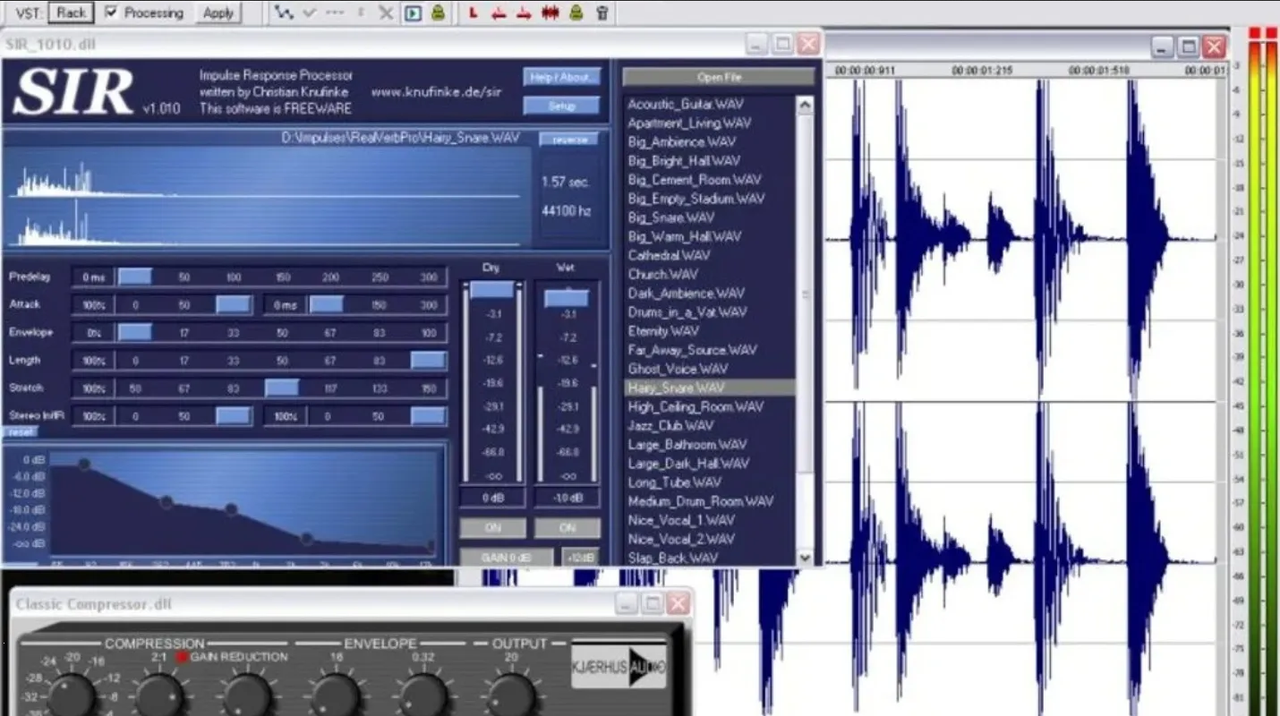Click the compressor threshold knob
Viewport: 1280px width, 716px height.
click(x=72, y=694)
